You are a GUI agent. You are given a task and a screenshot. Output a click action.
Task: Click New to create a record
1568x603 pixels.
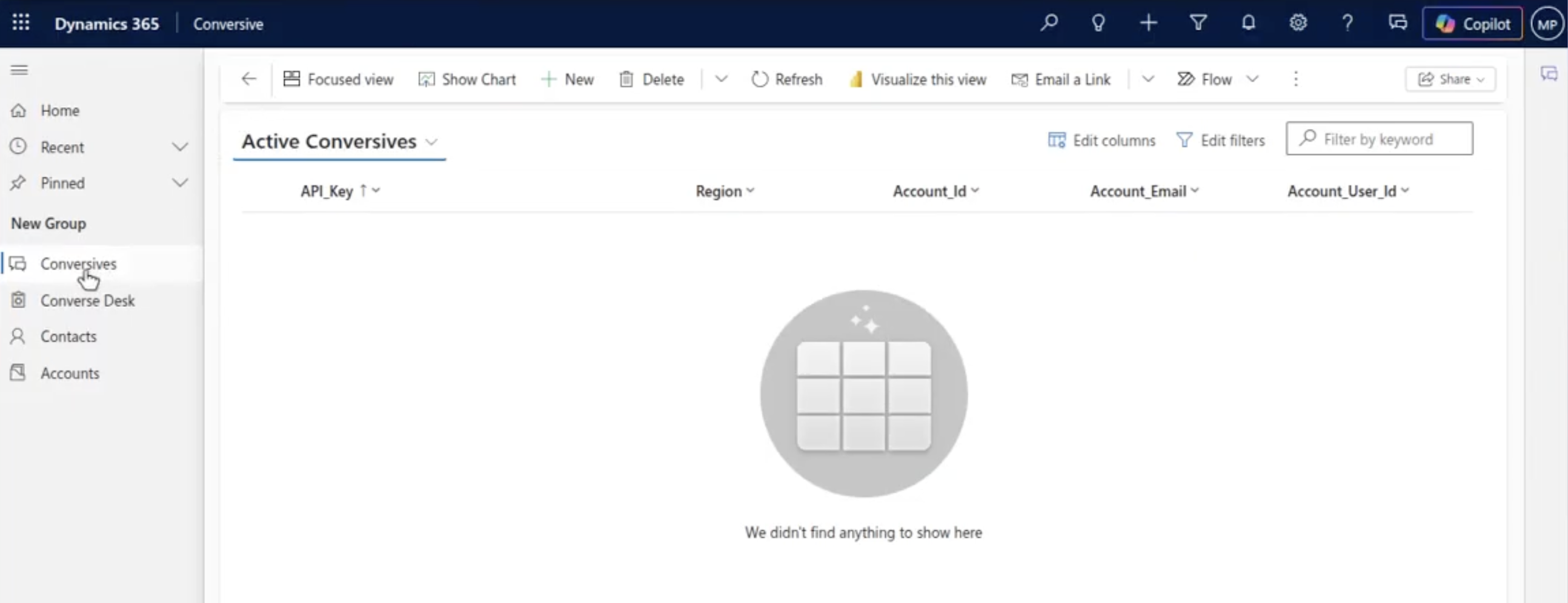[566, 79]
